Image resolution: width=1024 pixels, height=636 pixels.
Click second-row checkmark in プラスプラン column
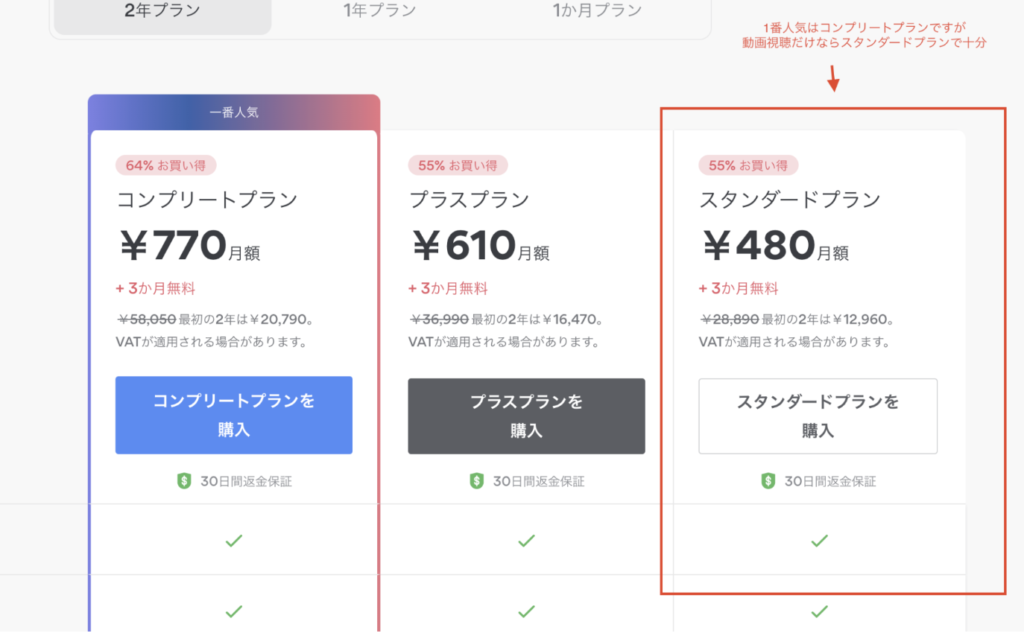point(526,611)
